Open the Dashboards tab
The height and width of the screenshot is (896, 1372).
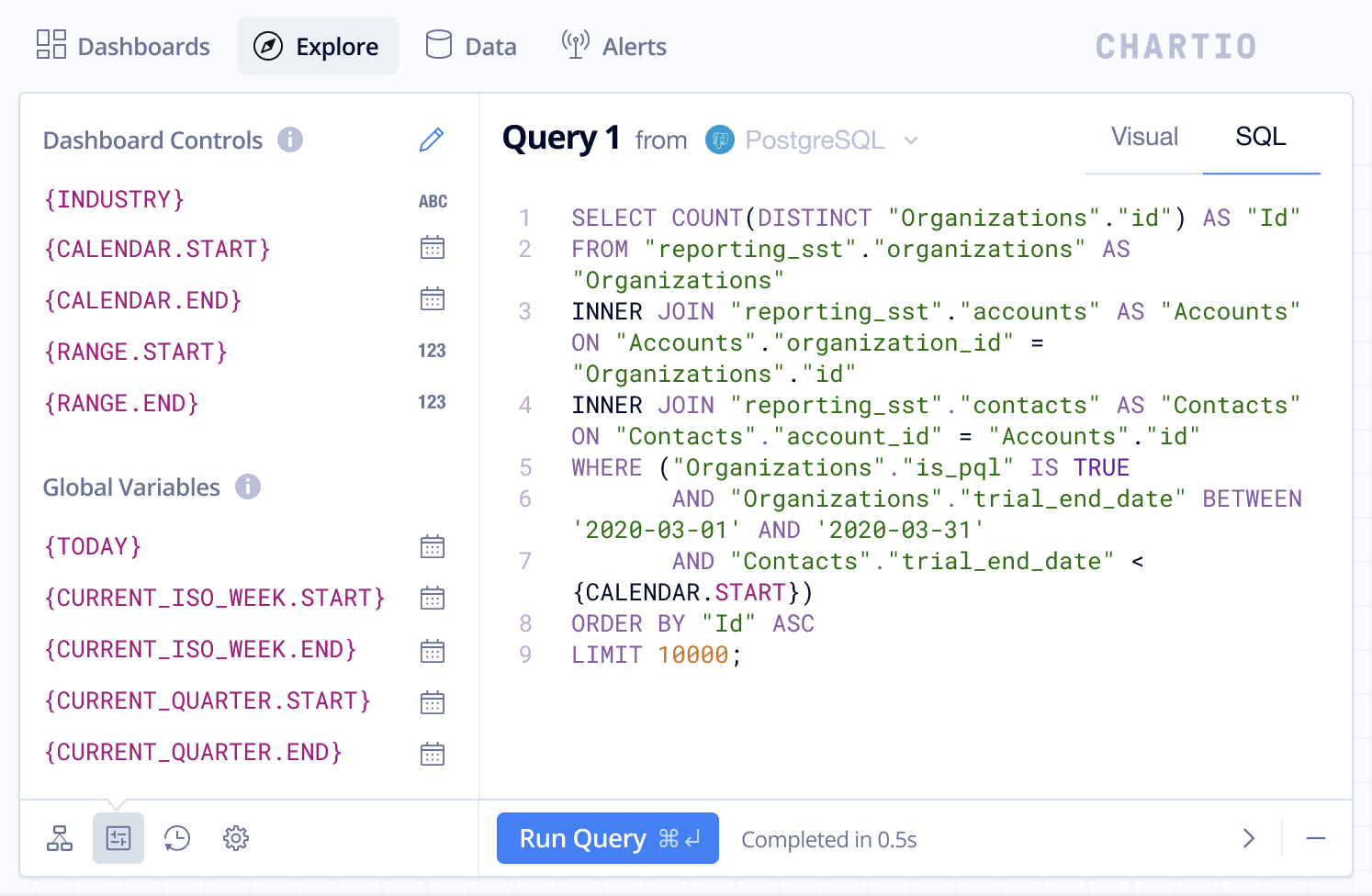tap(123, 46)
